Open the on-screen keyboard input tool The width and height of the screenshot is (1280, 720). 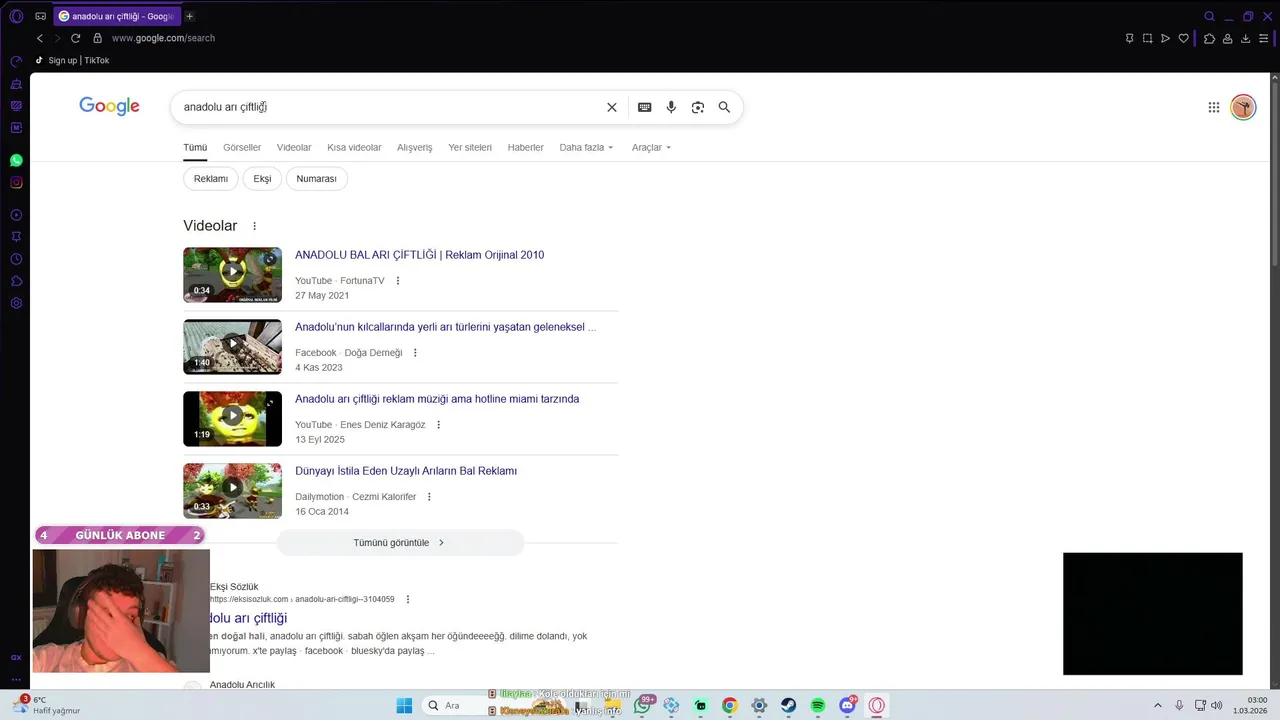tap(645, 107)
